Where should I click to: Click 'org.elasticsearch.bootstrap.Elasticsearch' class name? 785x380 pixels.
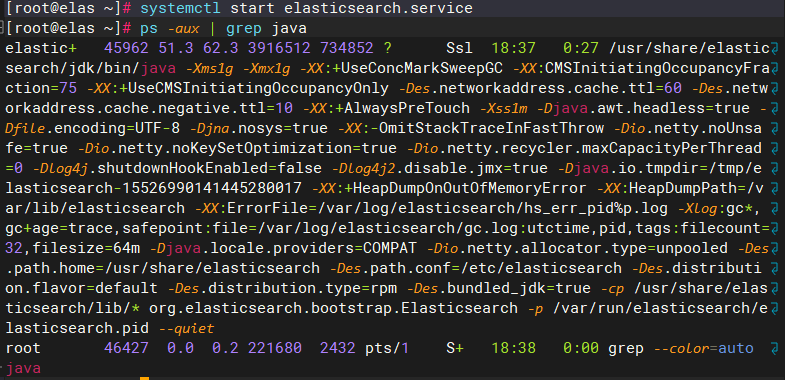click(x=332, y=308)
